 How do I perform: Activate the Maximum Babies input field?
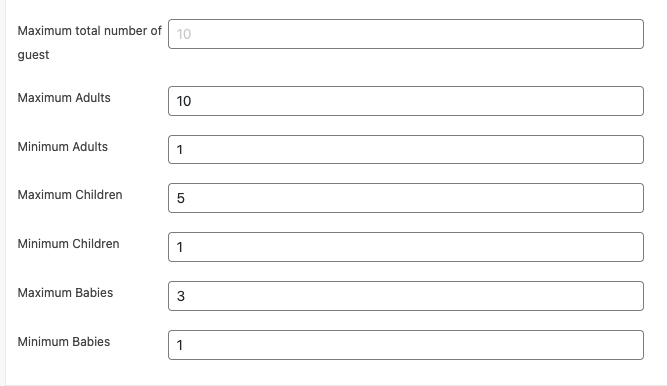click(406, 296)
